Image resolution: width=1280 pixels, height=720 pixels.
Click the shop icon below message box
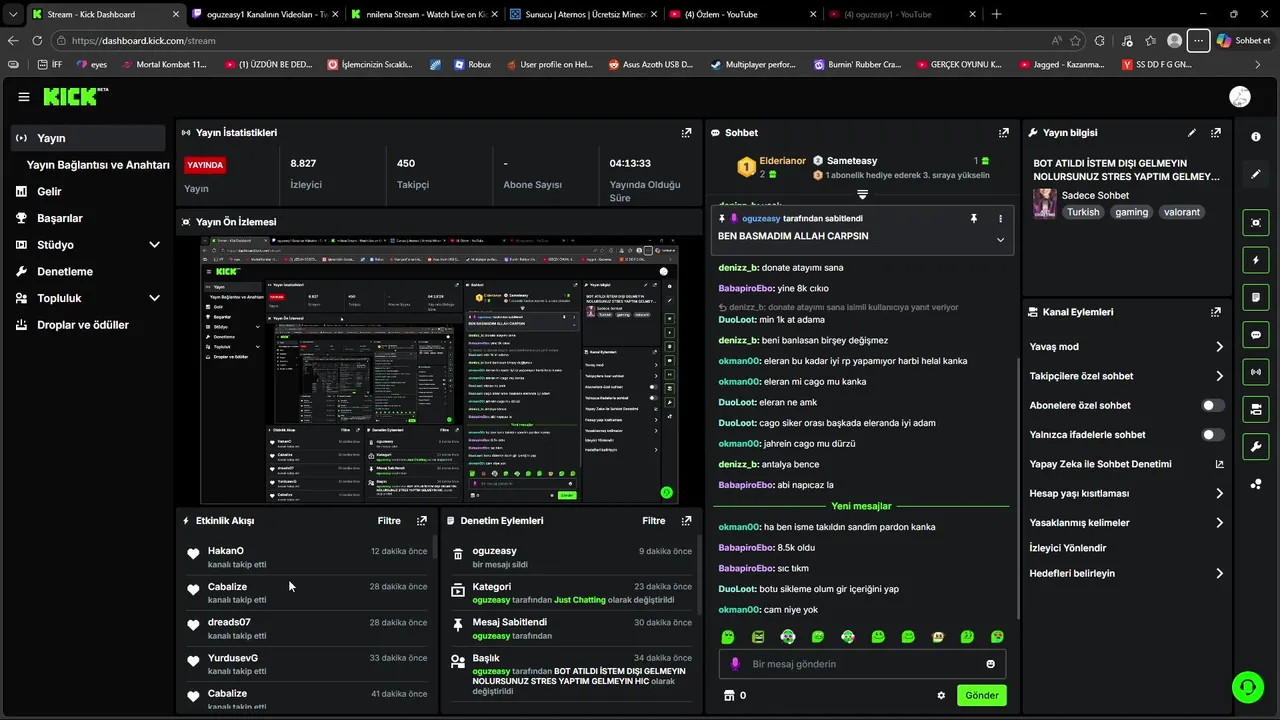(x=729, y=695)
